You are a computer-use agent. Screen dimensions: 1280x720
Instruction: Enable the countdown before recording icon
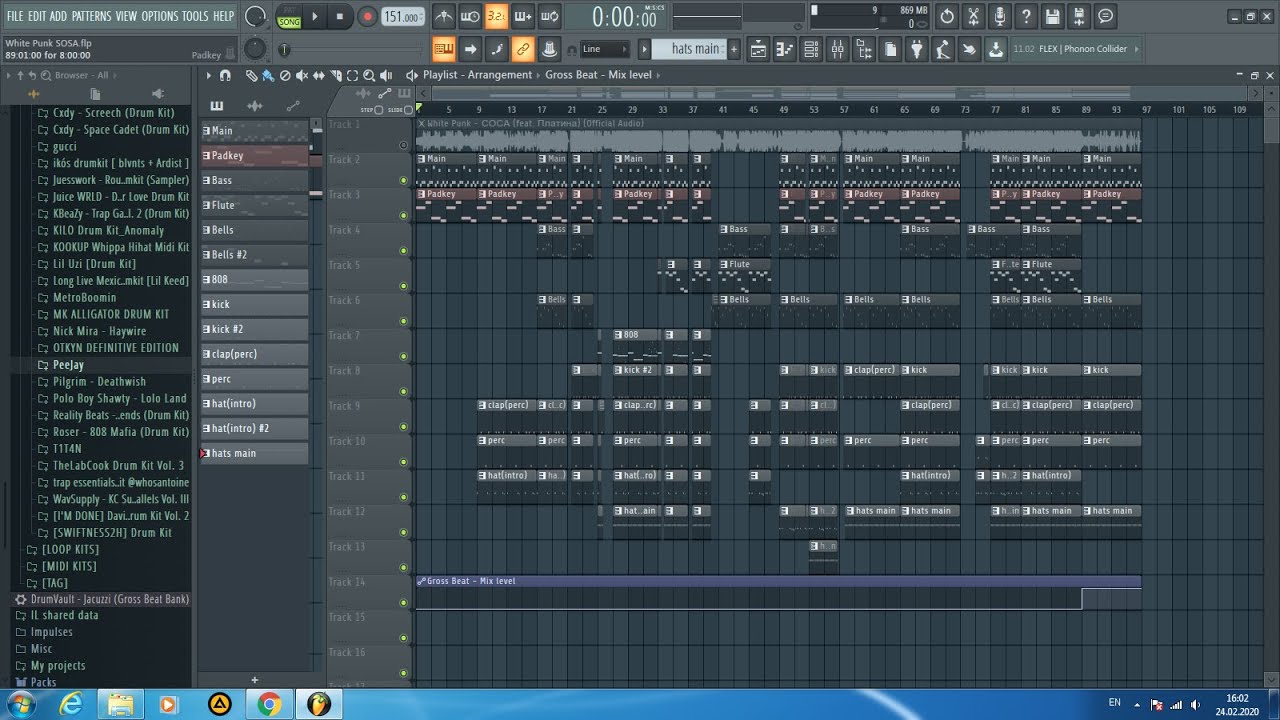(x=497, y=16)
